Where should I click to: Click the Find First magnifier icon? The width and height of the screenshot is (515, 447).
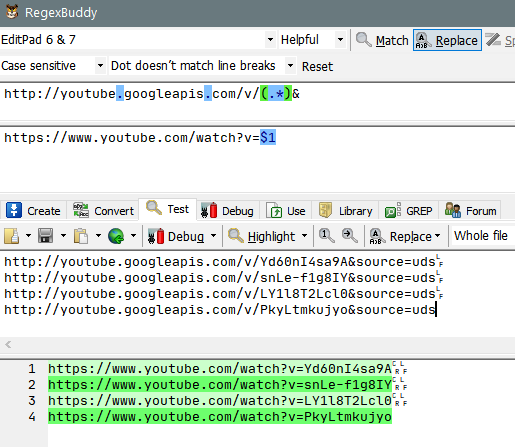coord(326,236)
